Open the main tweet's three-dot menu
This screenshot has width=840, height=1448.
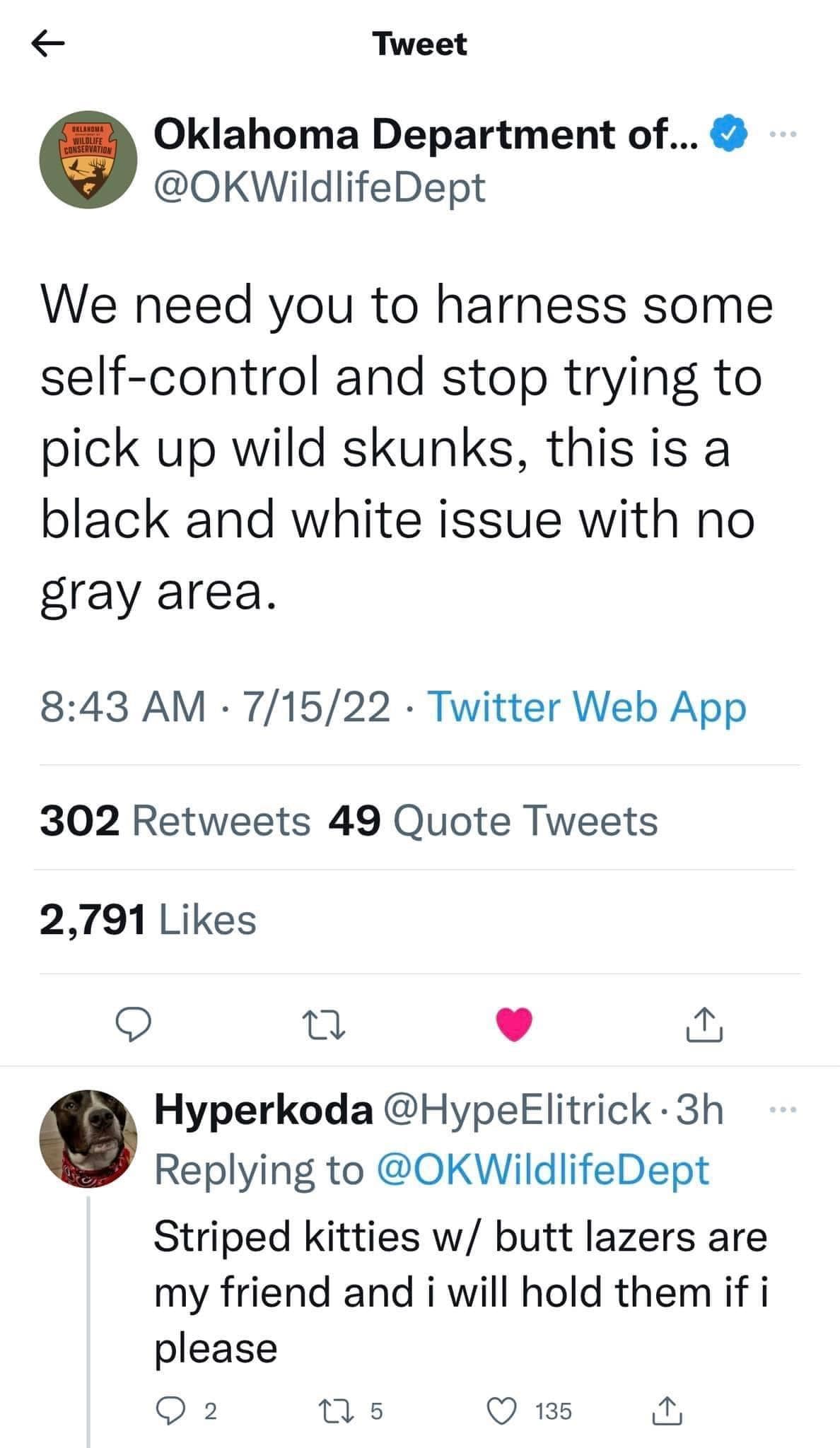783,134
